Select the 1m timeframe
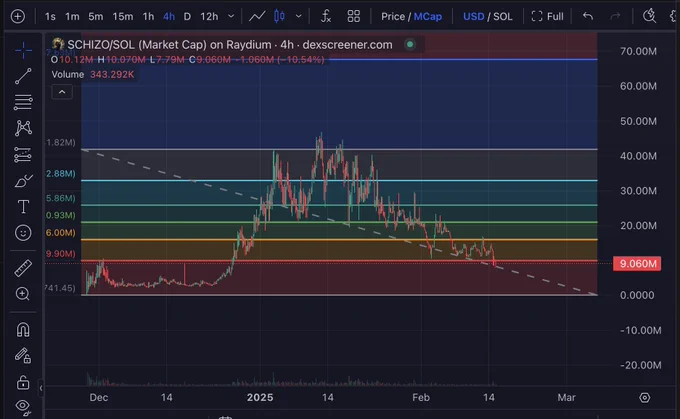This screenshot has height=419, width=680. tap(72, 16)
